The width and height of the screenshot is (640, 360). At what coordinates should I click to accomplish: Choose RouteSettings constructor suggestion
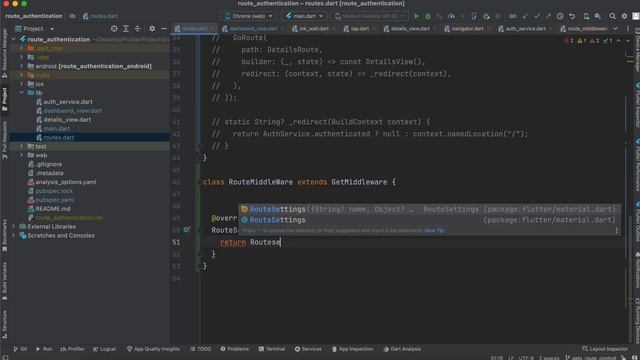(x=429, y=209)
